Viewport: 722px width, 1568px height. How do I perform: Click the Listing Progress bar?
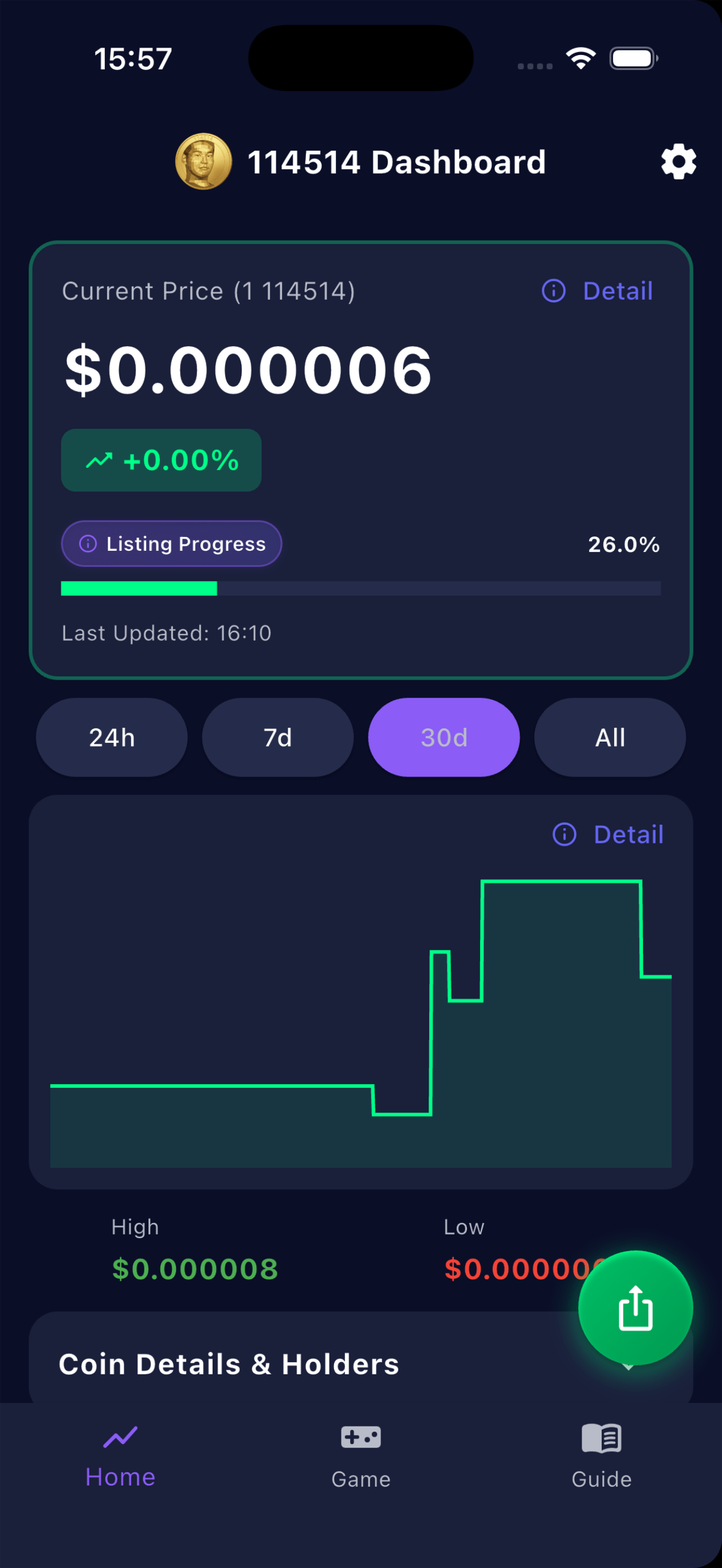[x=360, y=589]
